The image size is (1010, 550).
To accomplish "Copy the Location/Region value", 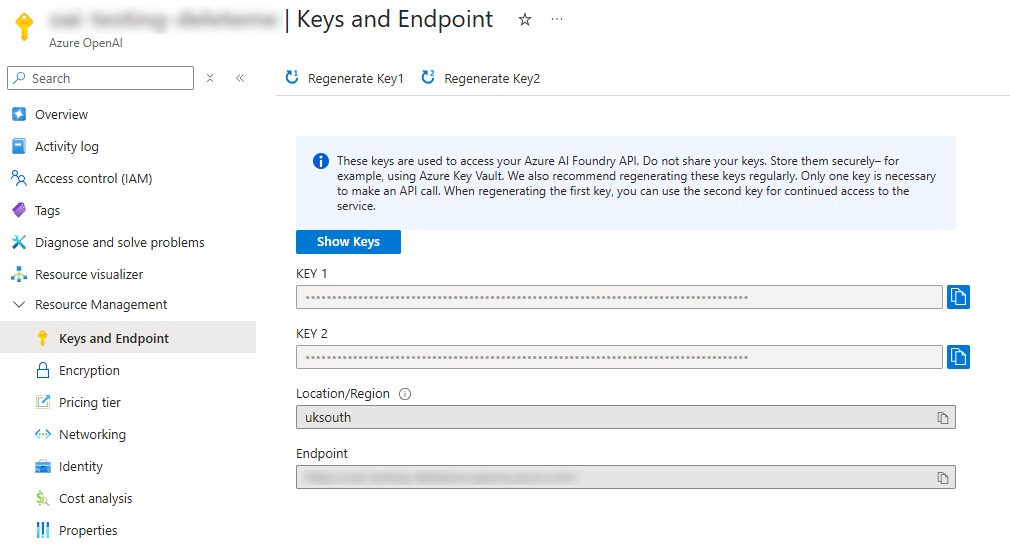I will click(x=942, y=417).
